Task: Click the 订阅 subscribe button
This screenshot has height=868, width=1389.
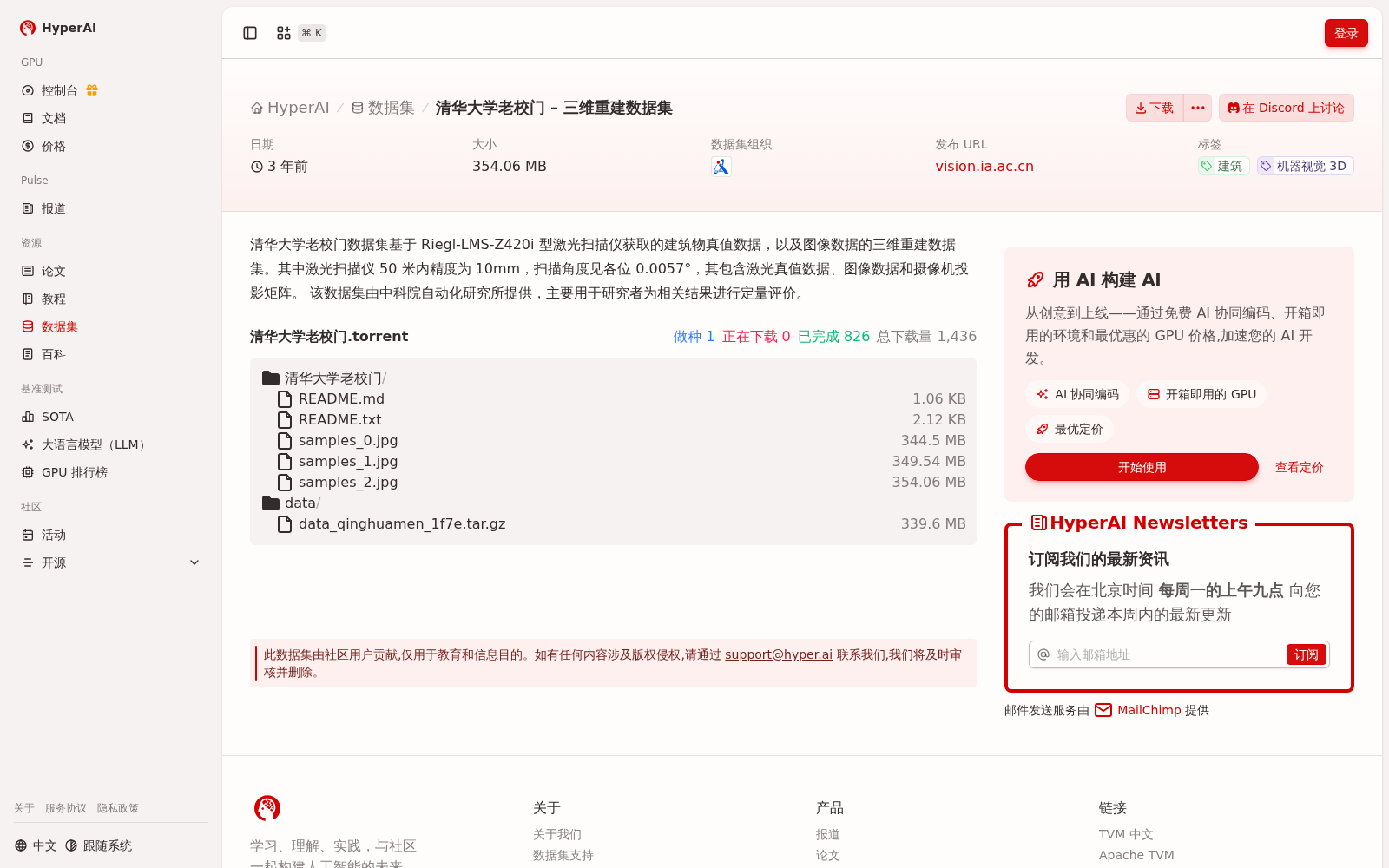Action: point(1307,654)
